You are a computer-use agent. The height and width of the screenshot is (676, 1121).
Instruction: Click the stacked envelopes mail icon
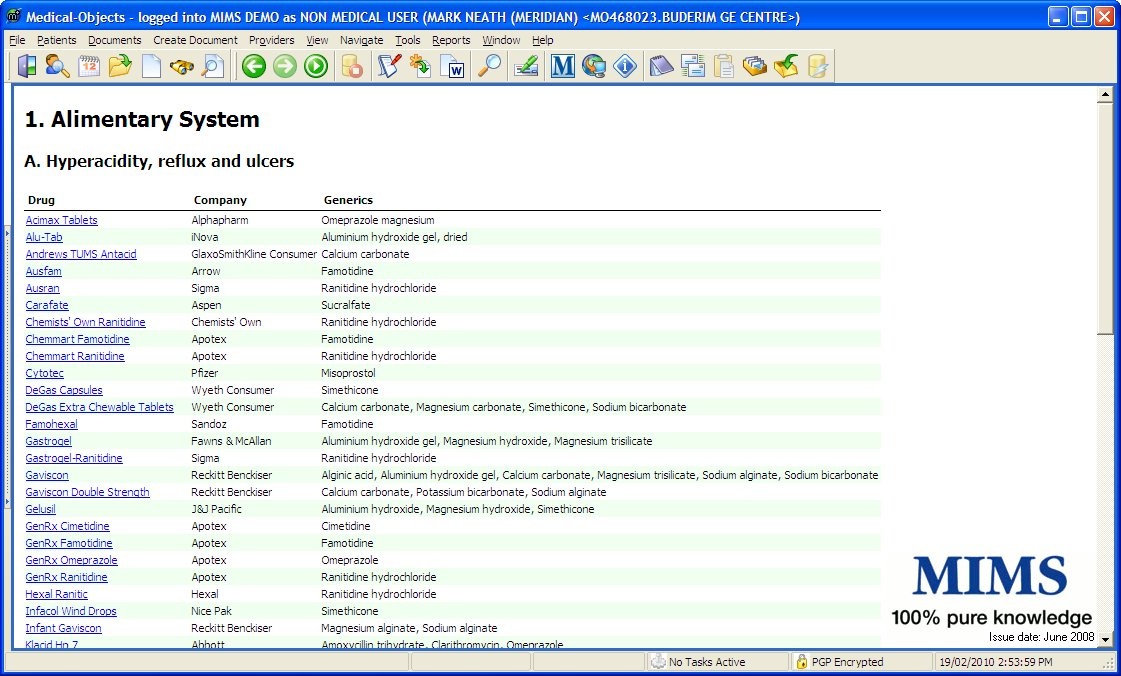[x=693, y=66]
